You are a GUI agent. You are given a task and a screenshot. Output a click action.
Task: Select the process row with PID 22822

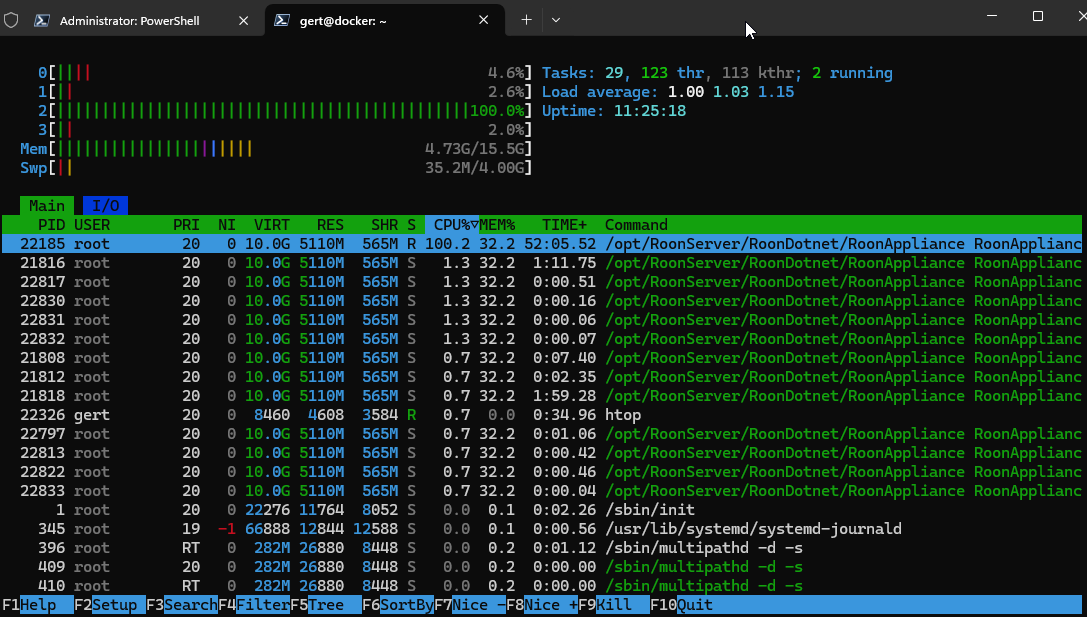pyautogui.click(x=541, y=471)
